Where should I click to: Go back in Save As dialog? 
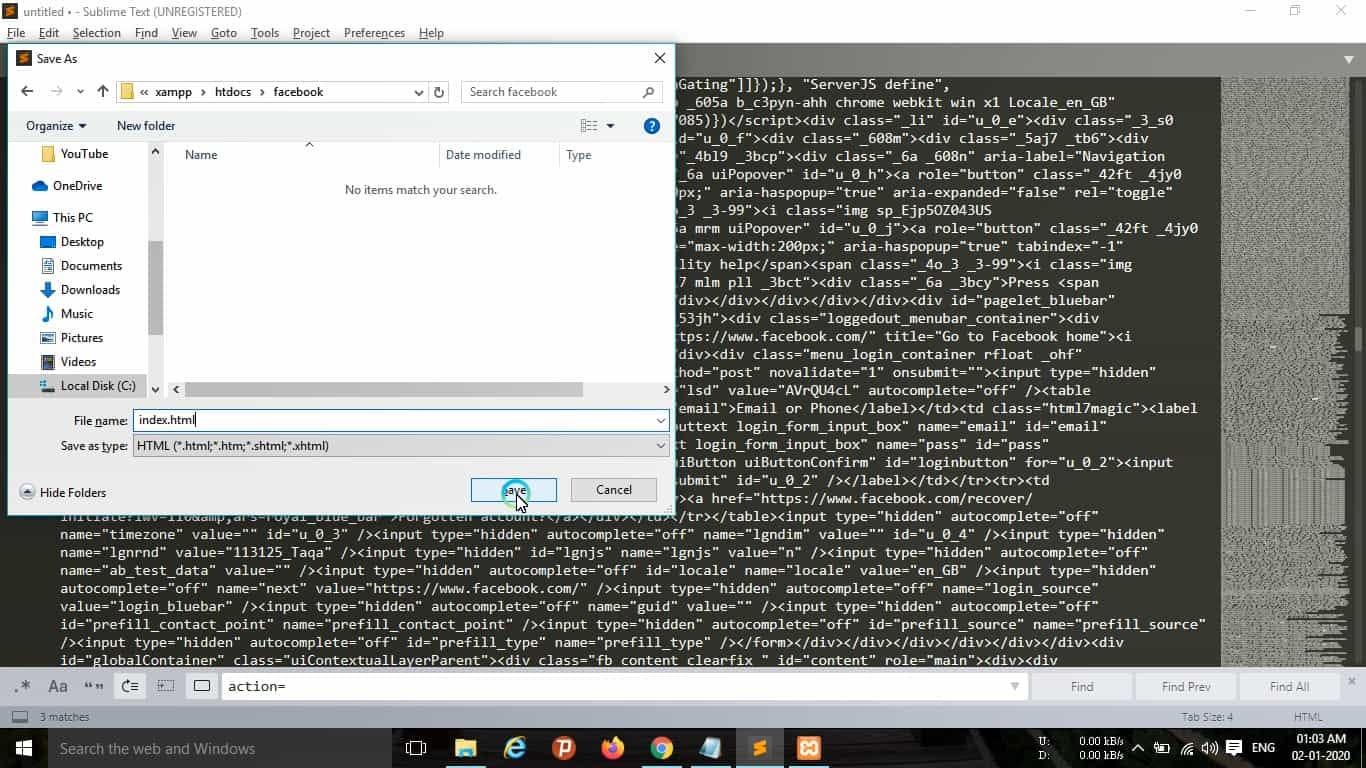pos(27,91)
